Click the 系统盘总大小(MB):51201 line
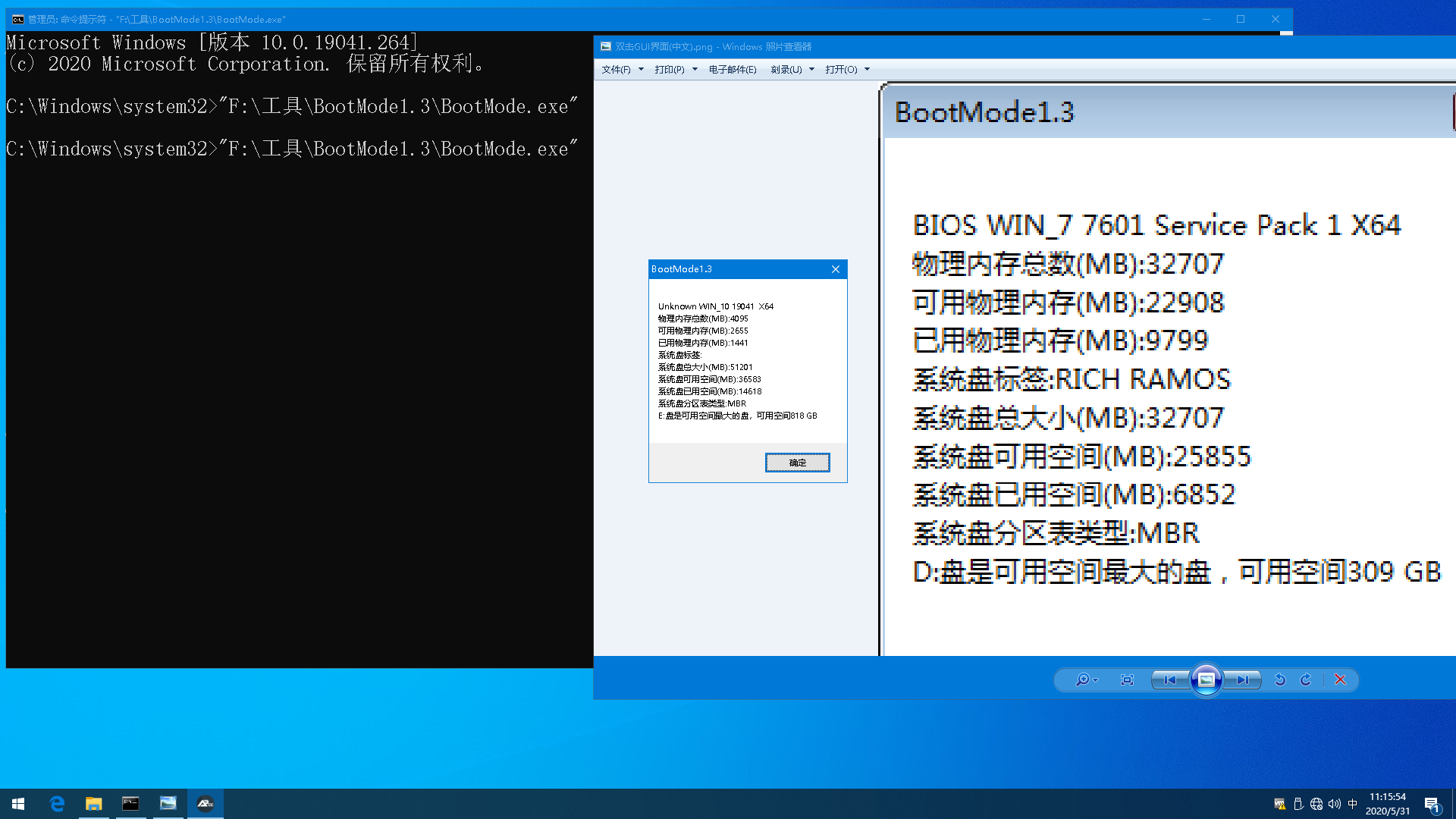Image resolution: width=1456 pixels, height=819 pixels. tap(705, 367)
